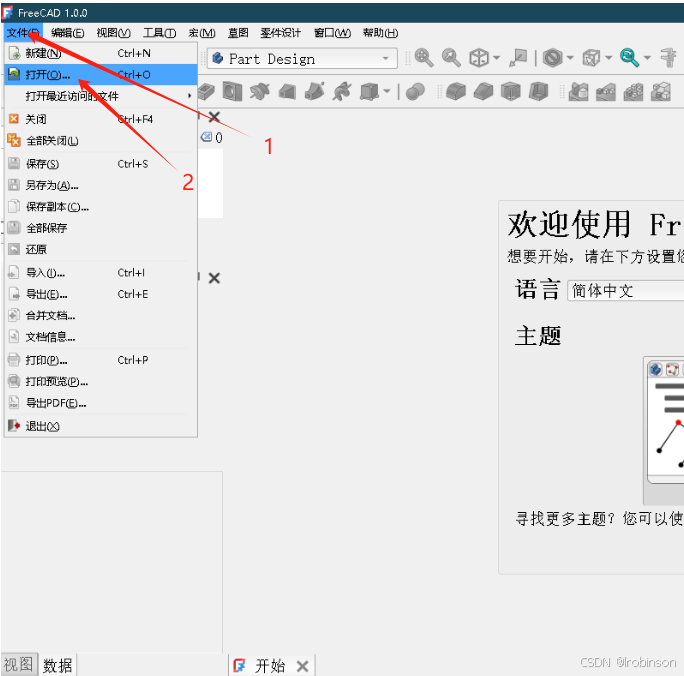The height and width of the screenshot is (676, 684).
Task: Select the Polar Pattern tool icon
Action: point(633,92)
